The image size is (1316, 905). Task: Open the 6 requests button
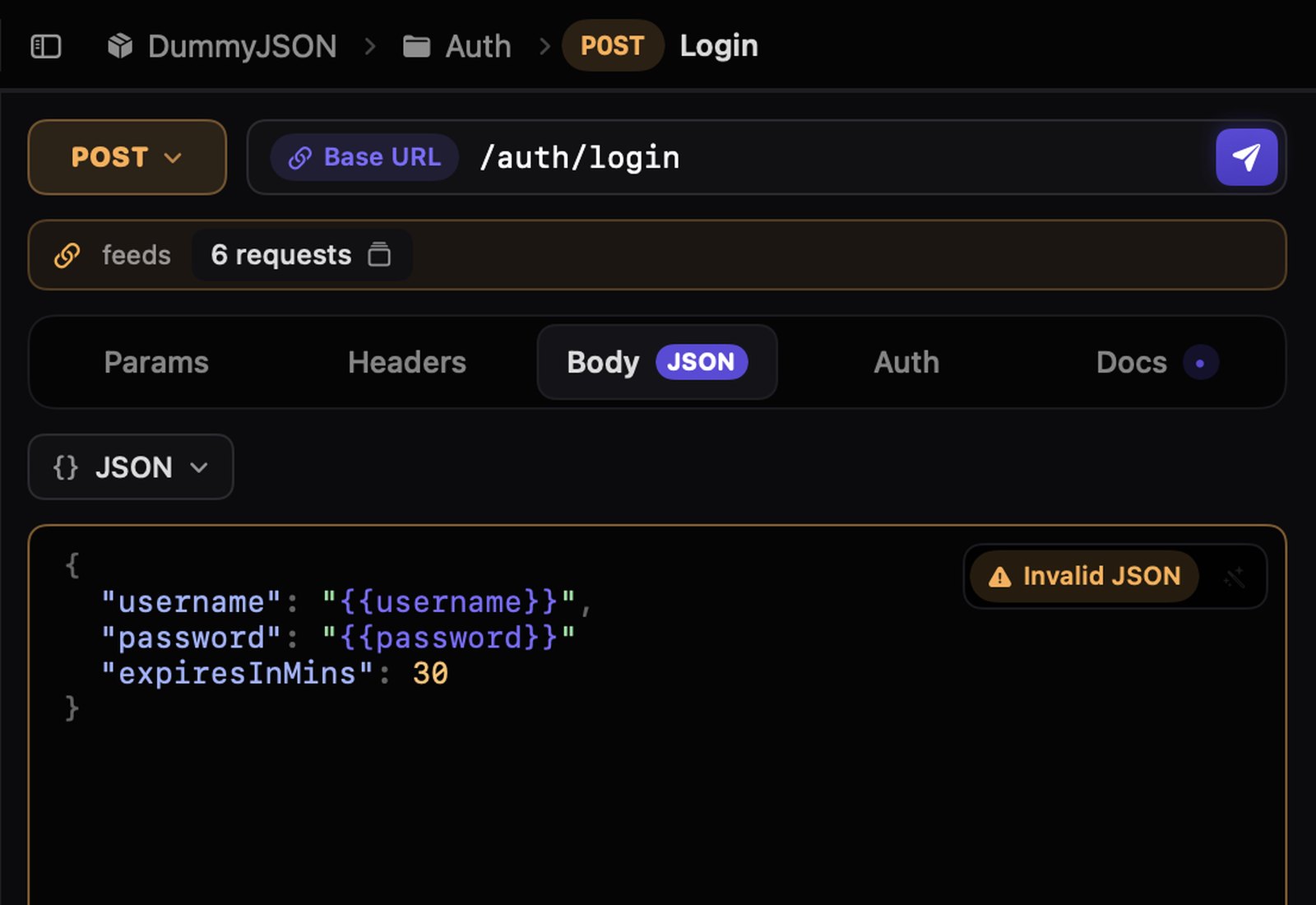[x=302, y=255]
